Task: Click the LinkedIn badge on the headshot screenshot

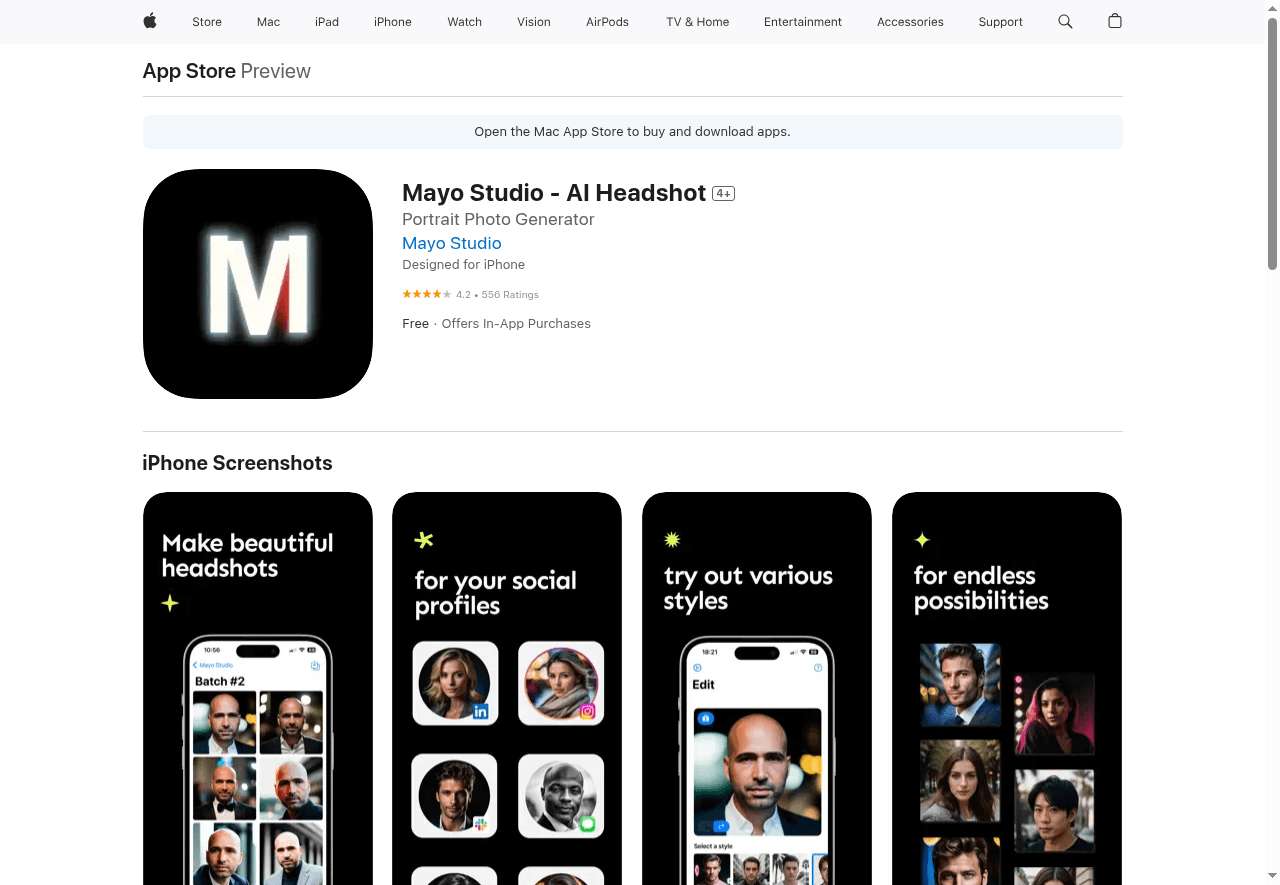Action: pyautogui.click(x=481, y=710)
